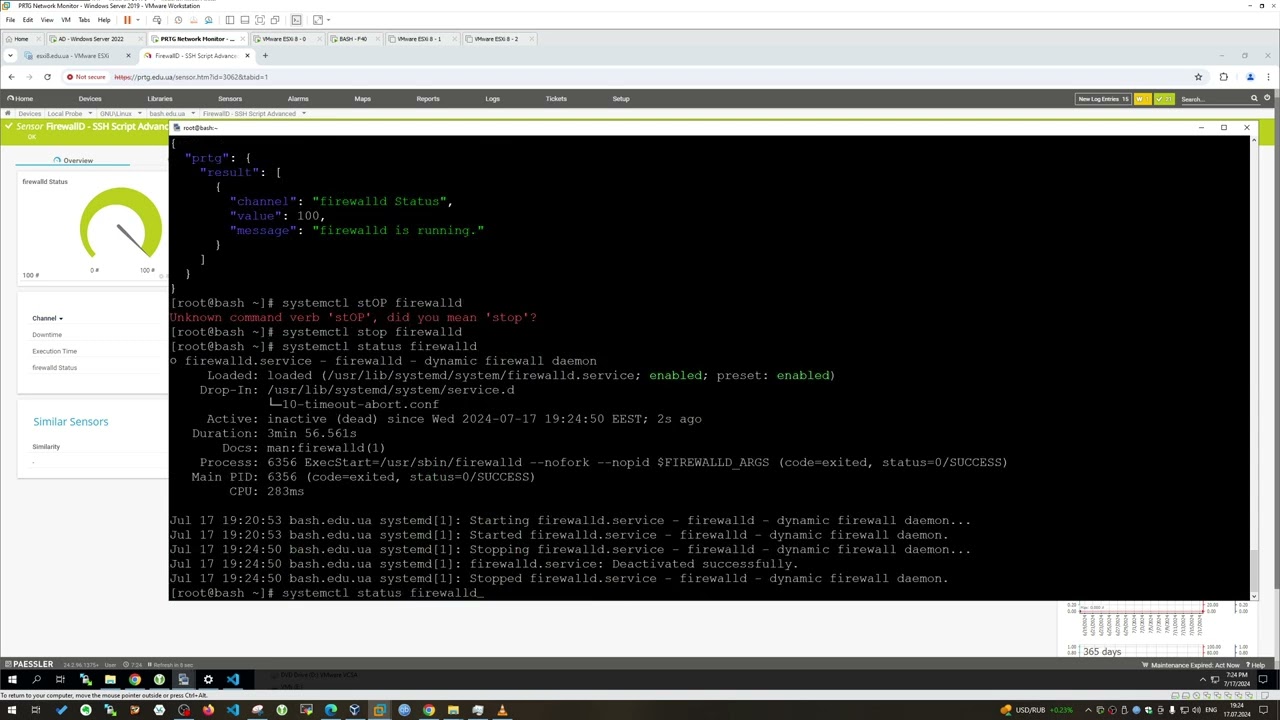Open the PRTG Reports menu
This screenshot has height=720, width=1280.
(x=428, y=99)
